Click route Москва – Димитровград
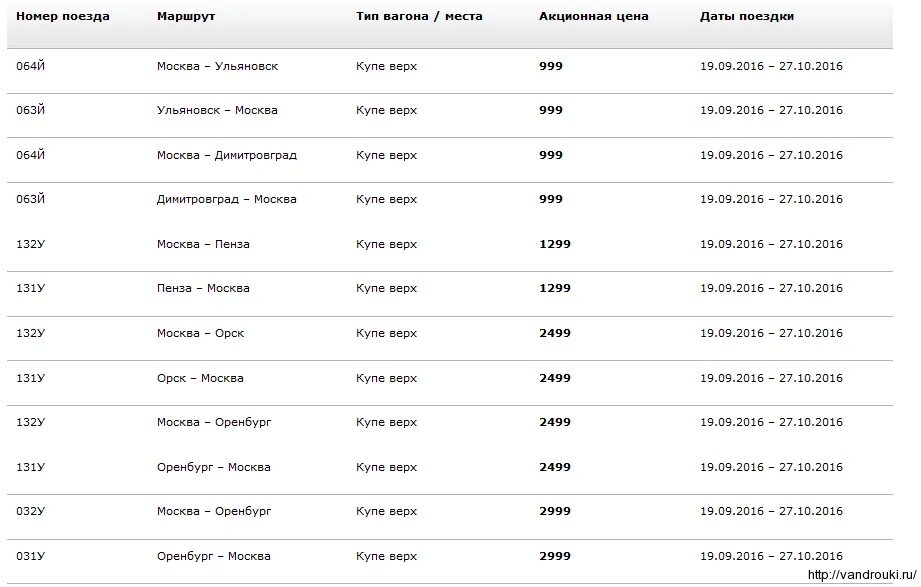Image resolution: width=921 pixels, height=587 pixels. pos(227,156)
